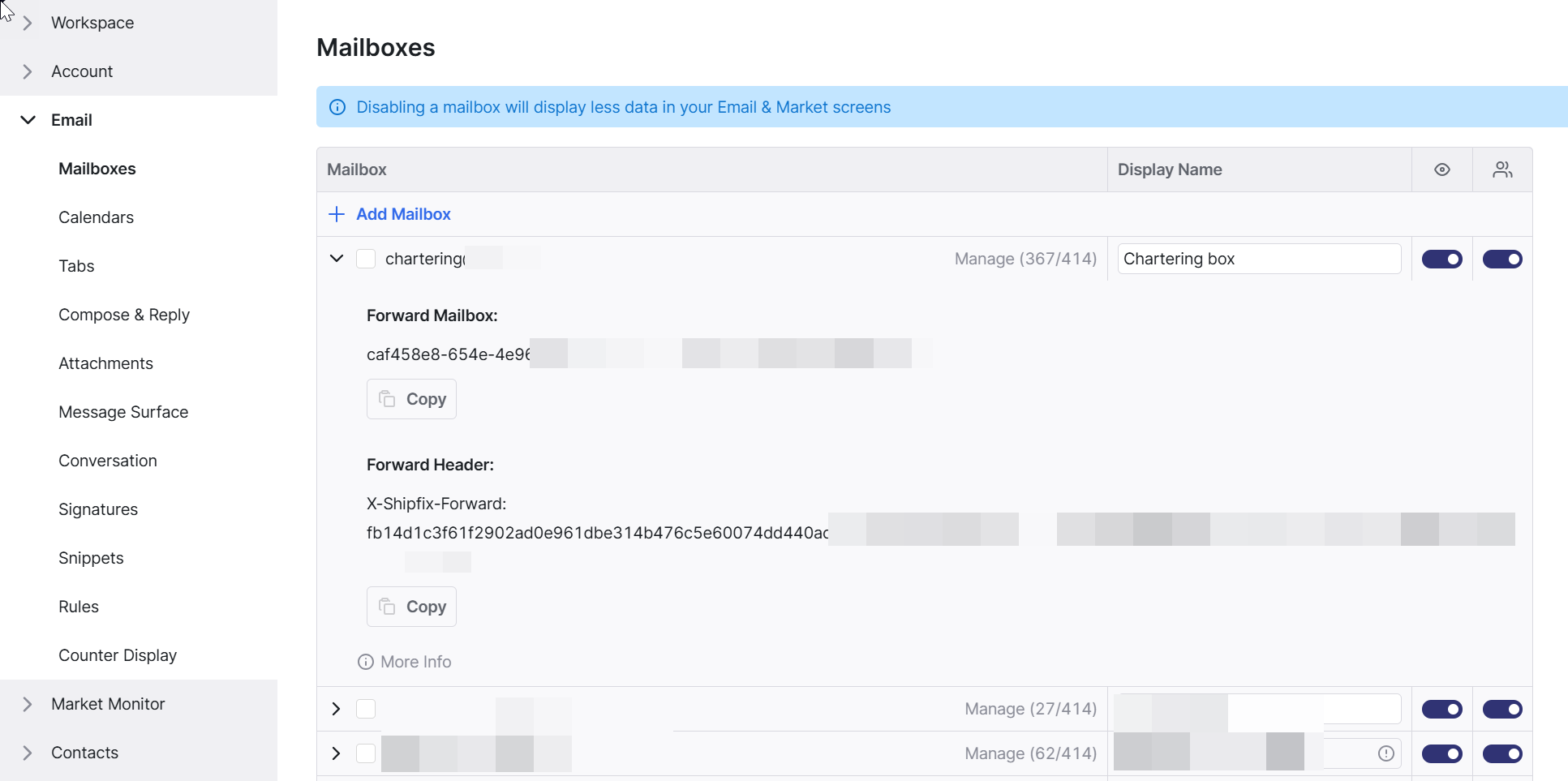Open the Calendars settings page

click(96, 217)
